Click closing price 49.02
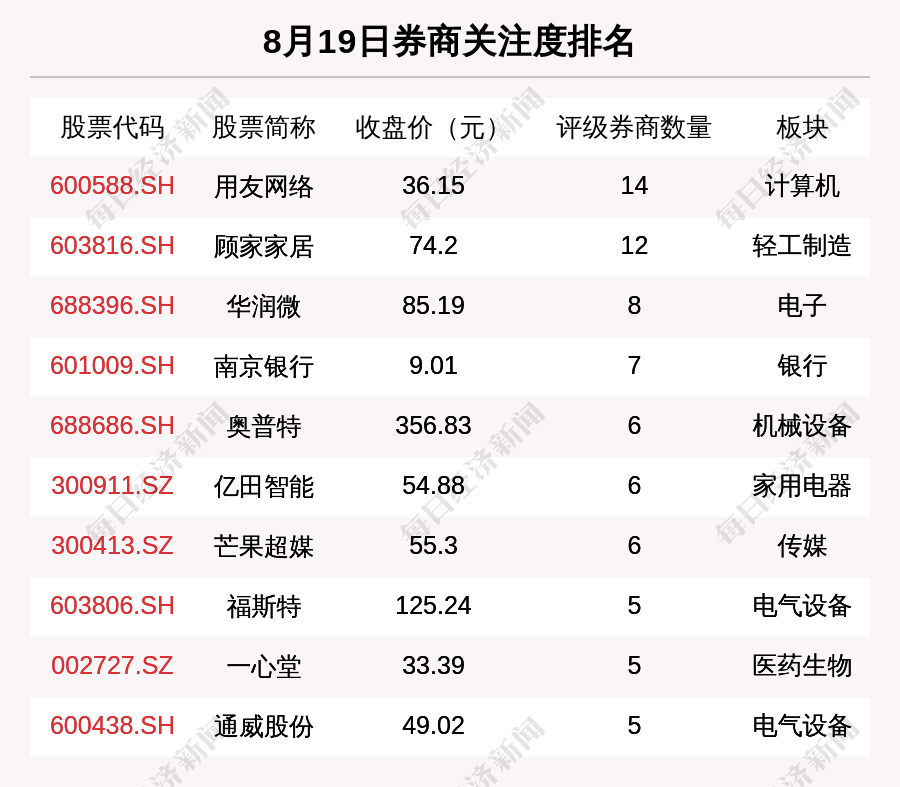The image size is (900, 787). (x=433, y=726)
